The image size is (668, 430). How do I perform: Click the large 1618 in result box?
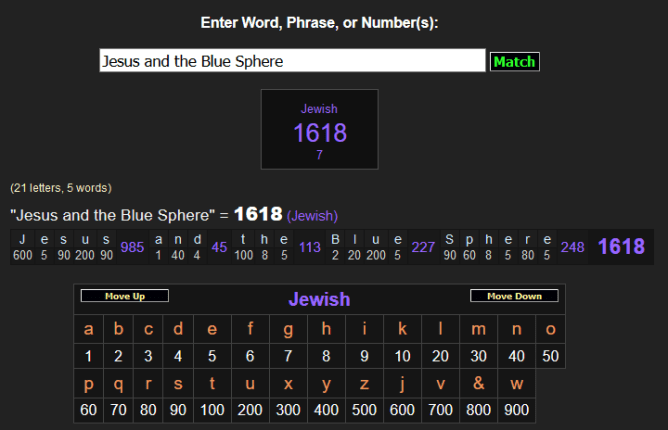tap(319, 133)
